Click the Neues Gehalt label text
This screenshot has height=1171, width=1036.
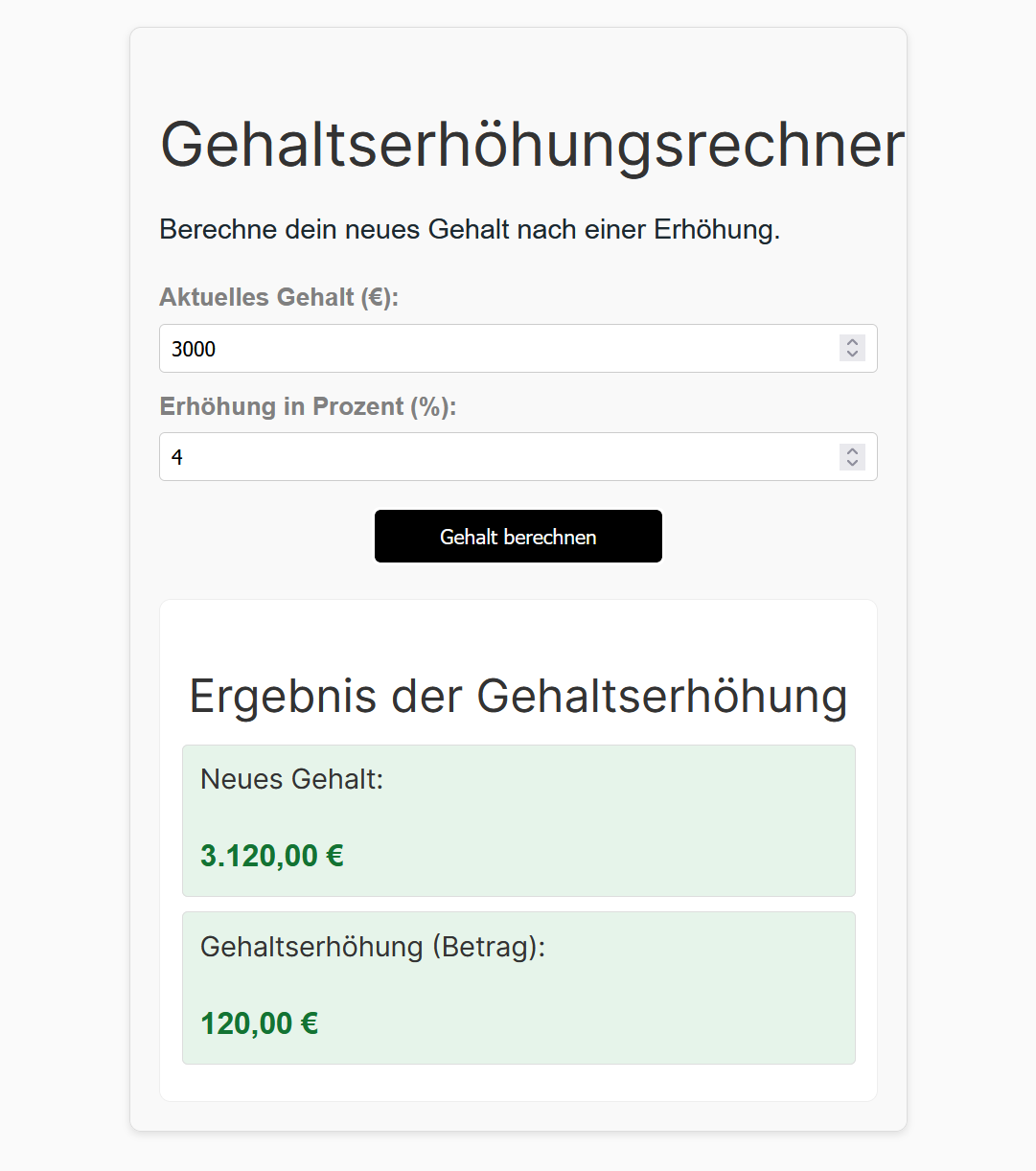(x=290, y=779)
